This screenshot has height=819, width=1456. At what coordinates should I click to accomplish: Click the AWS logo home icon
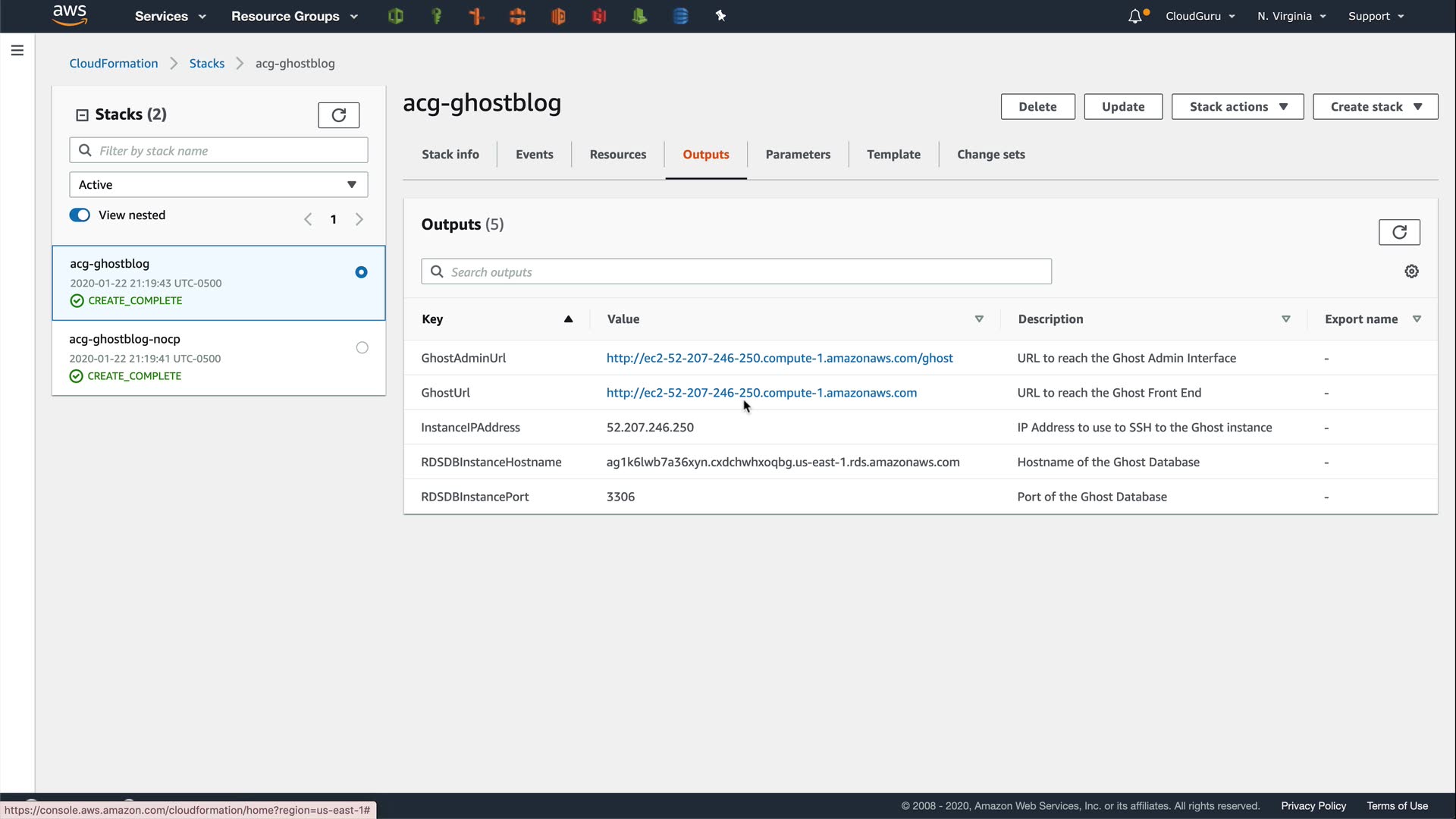pyautogui.click(x=70, y=15)
